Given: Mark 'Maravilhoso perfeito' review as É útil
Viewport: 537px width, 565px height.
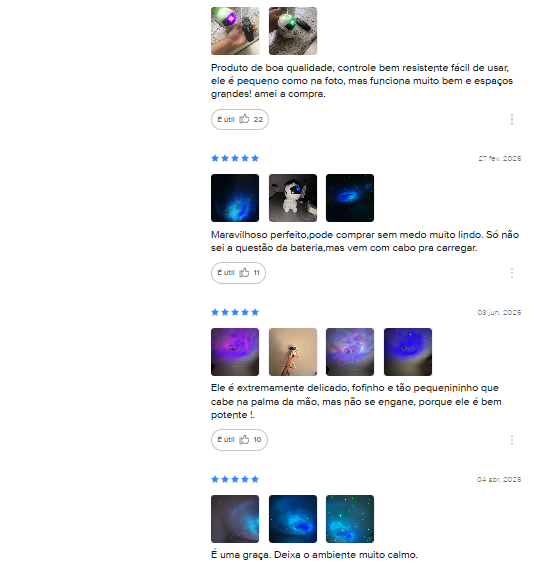Looking at the screenshot, I should [238, 273].
